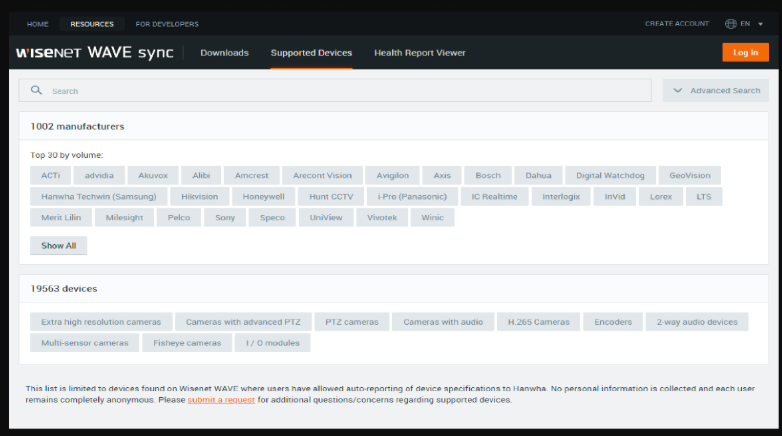The width and height of the screenshot is (782, 436).
Task: Select the Encoders device filter
Action: click(x=613, y=322)
